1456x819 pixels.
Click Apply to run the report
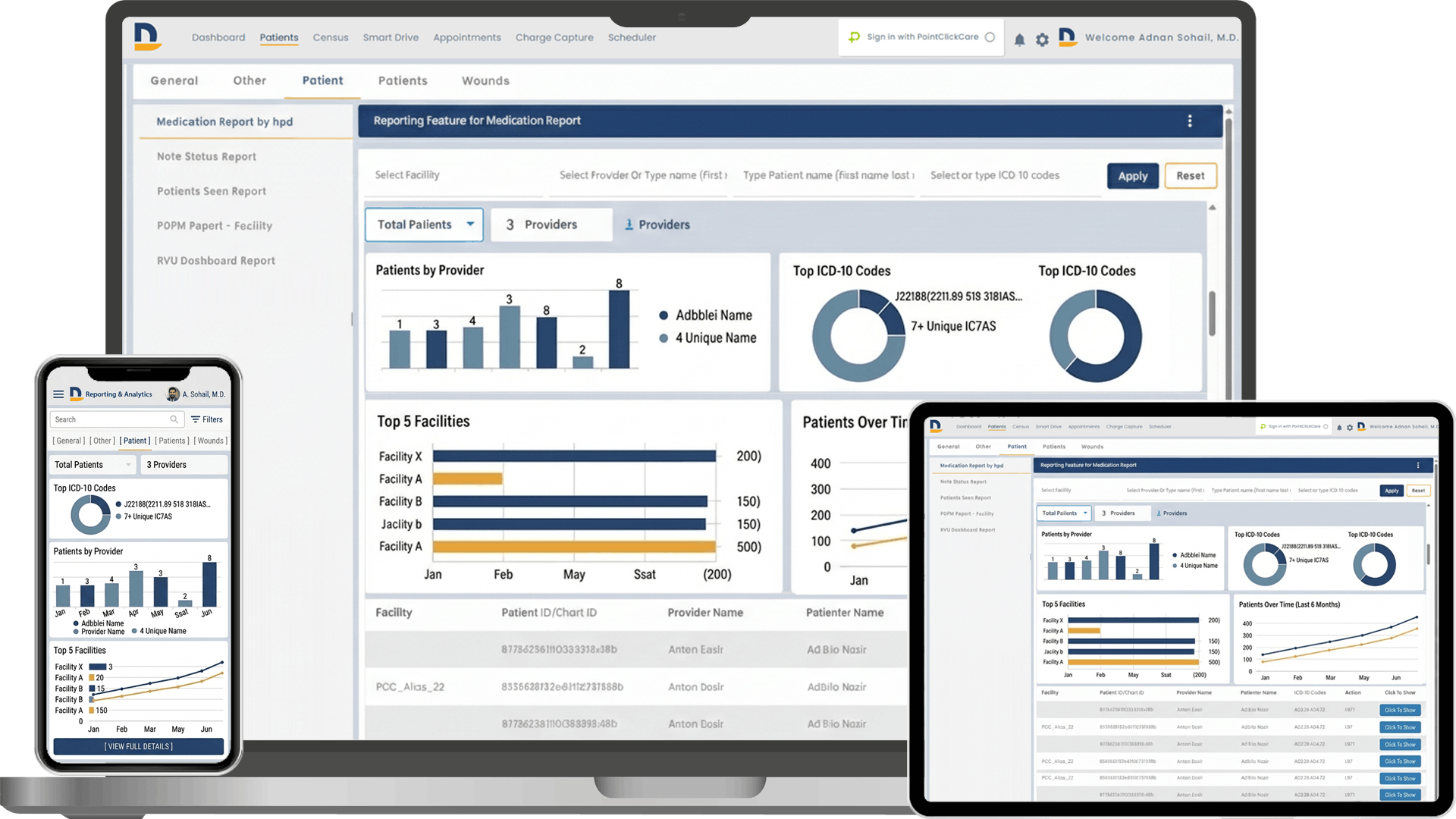pos(1132,175)
